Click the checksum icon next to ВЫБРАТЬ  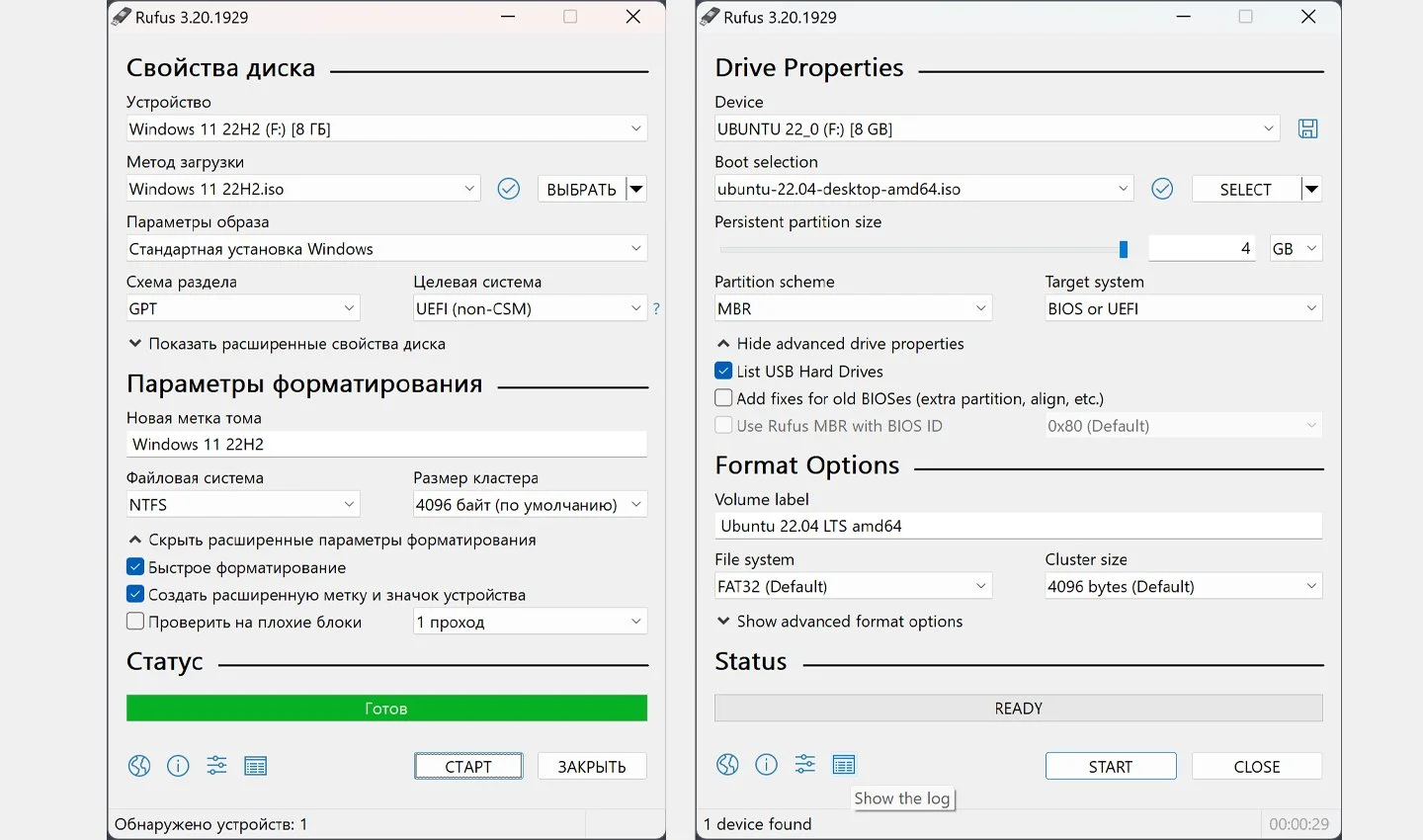(509, 189)
